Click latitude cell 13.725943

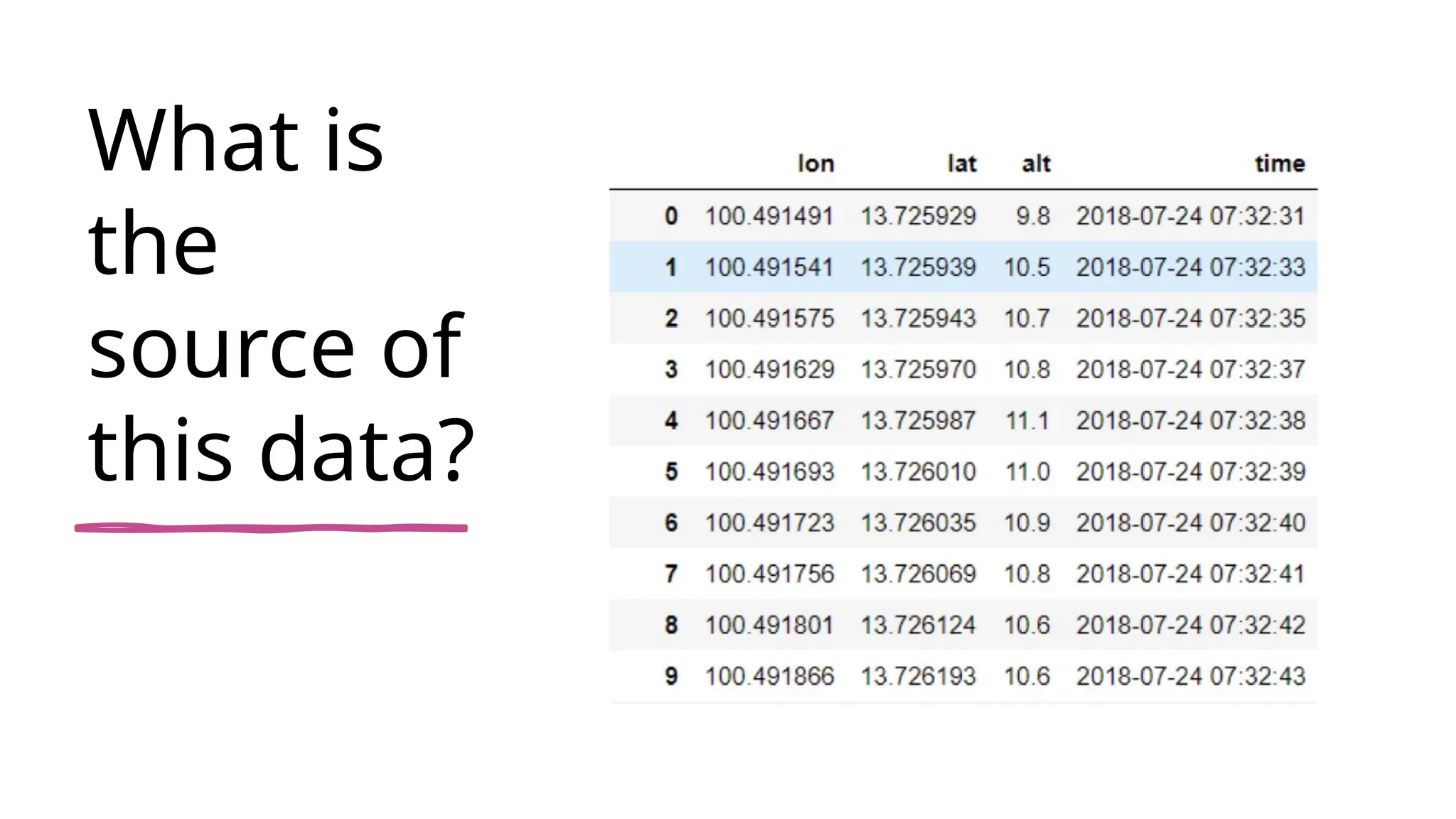tap(919, 318)
